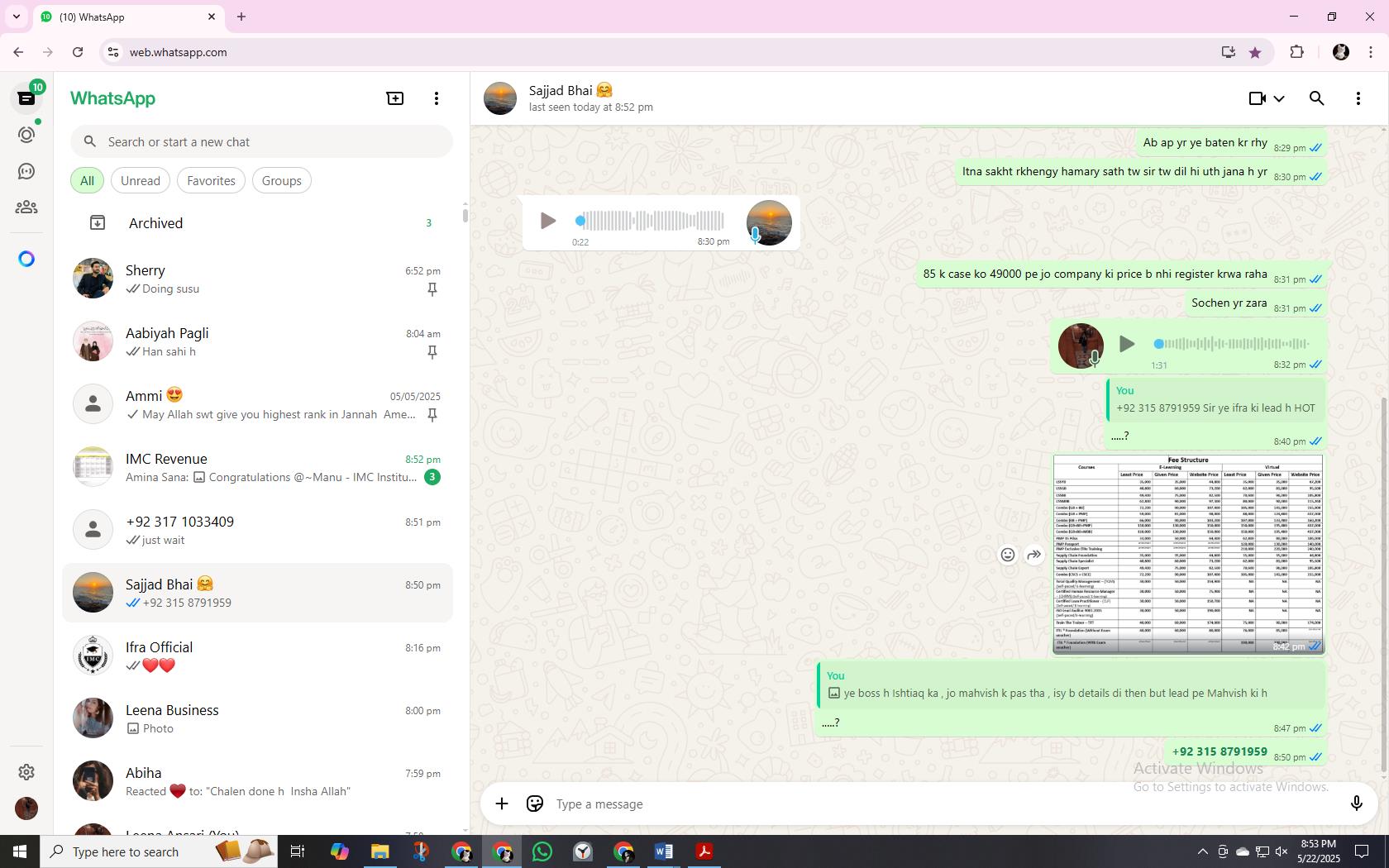Play the 1:31 sent voice message

(x=1126, y=343)
